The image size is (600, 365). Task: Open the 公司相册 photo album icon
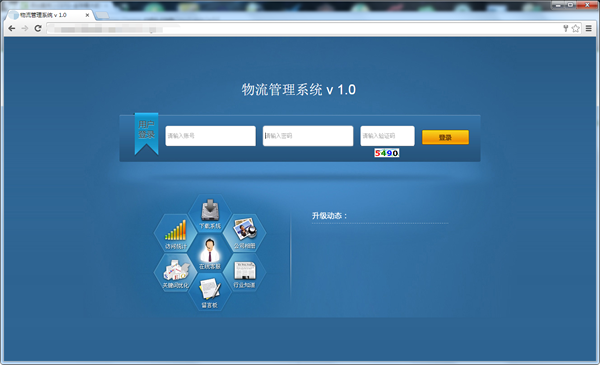click(245, 233)
